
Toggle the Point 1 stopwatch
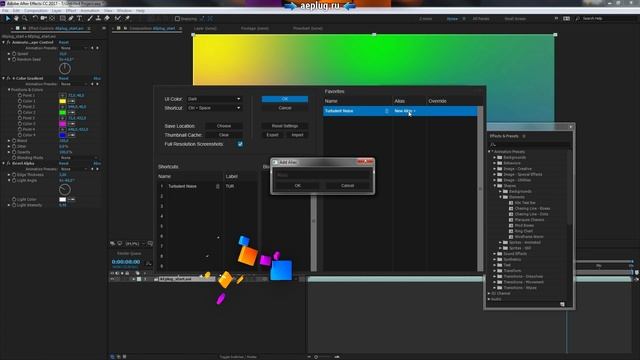click(20, 96)
